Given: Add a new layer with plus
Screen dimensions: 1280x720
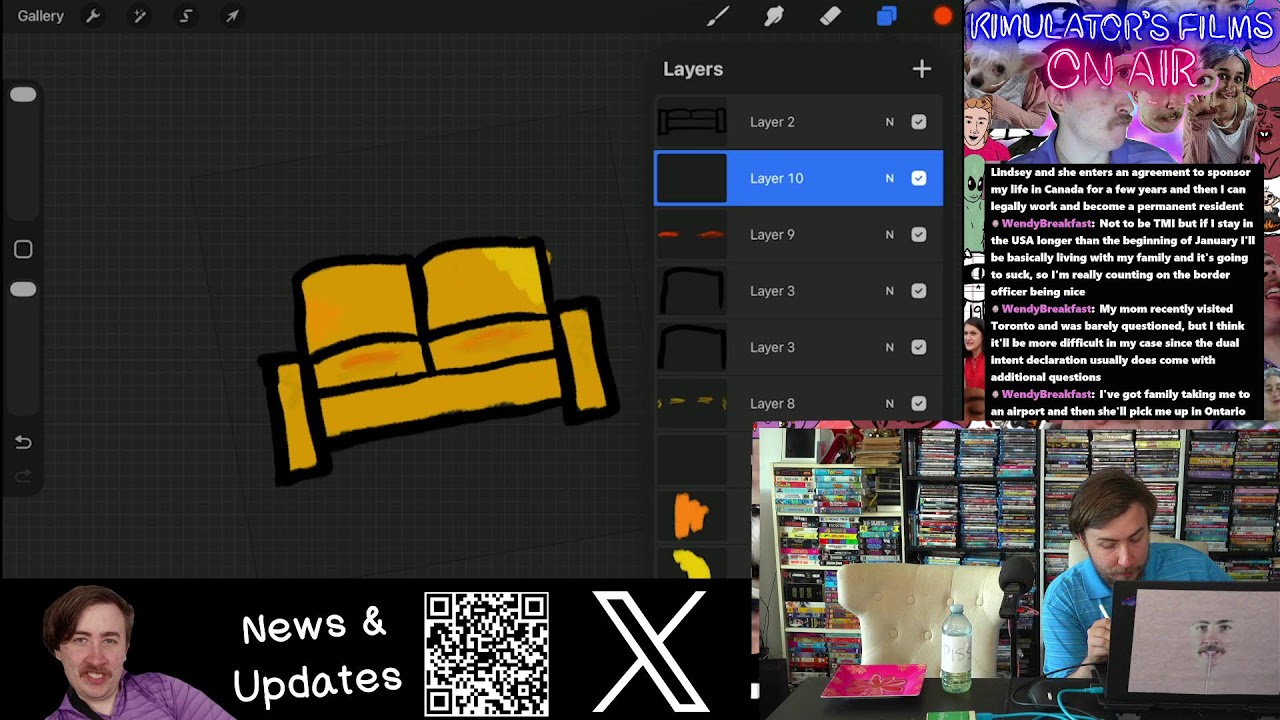Looking at the screenshot, I should (921, 69).
